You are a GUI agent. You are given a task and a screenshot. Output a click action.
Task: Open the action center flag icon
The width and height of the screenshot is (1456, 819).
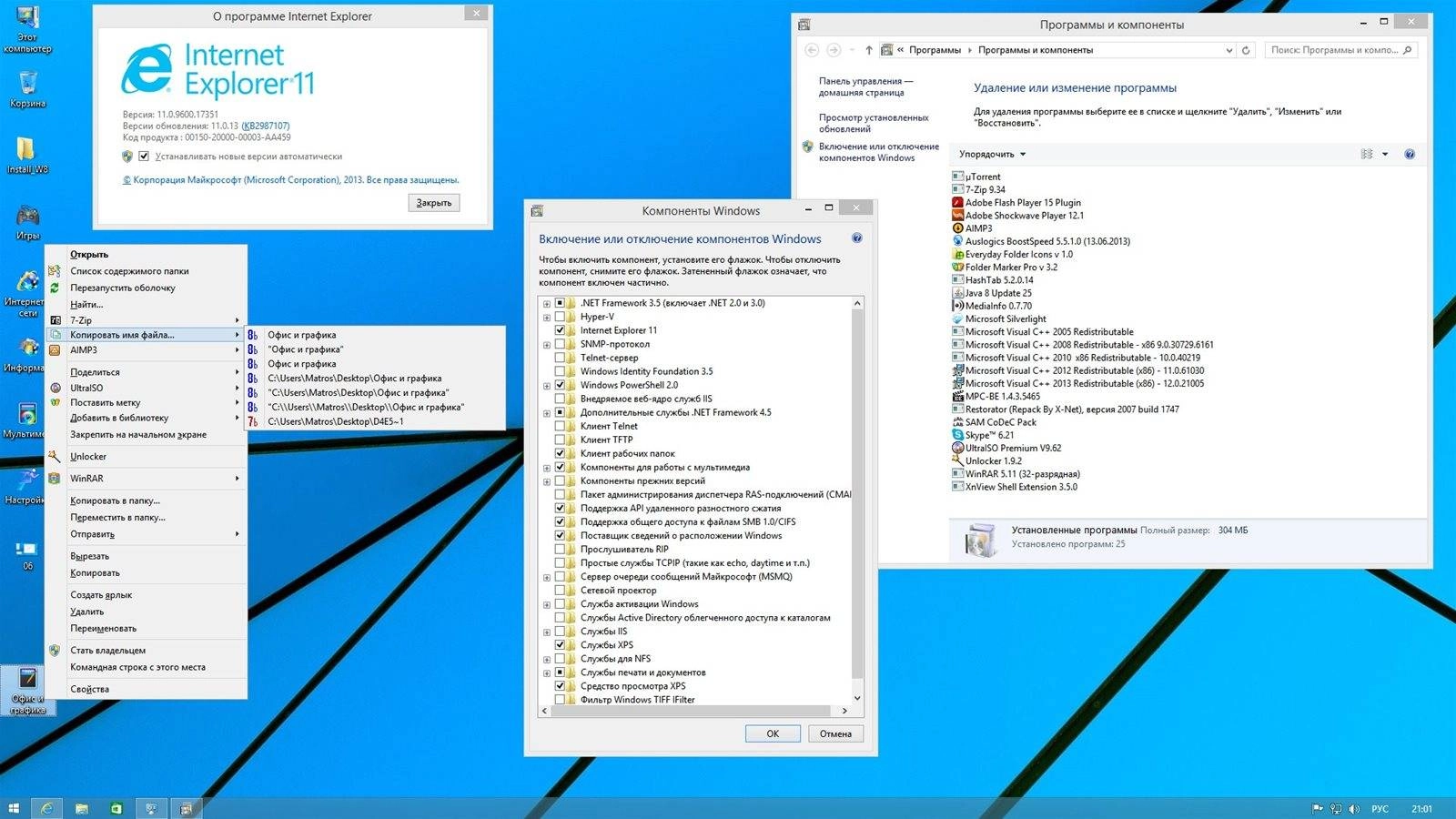coord(1317,808)
